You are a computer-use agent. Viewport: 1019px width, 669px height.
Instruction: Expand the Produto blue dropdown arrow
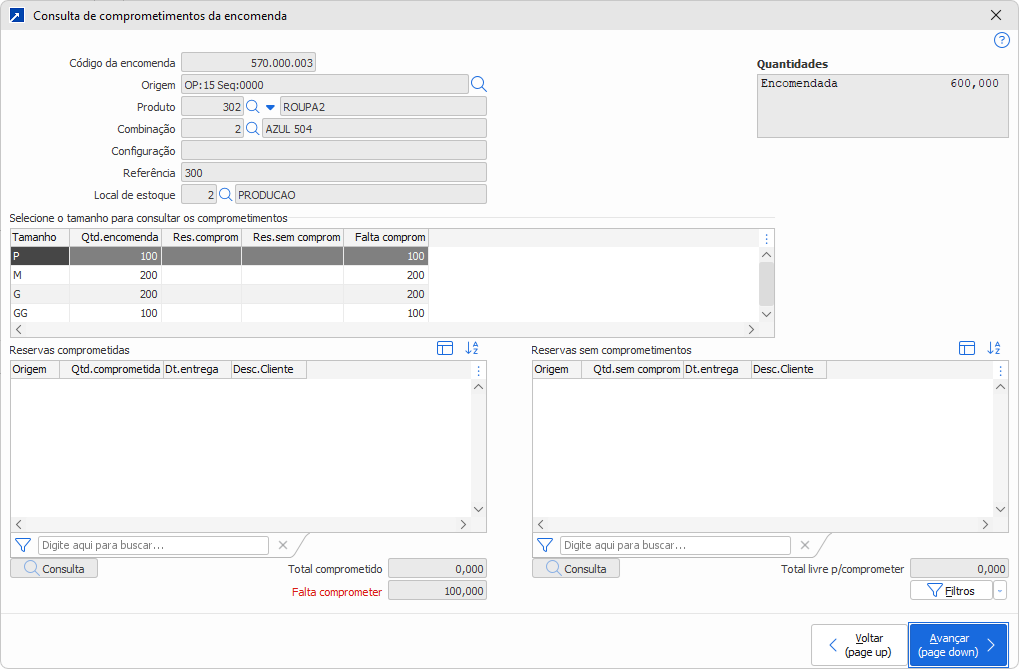(270, 106)
